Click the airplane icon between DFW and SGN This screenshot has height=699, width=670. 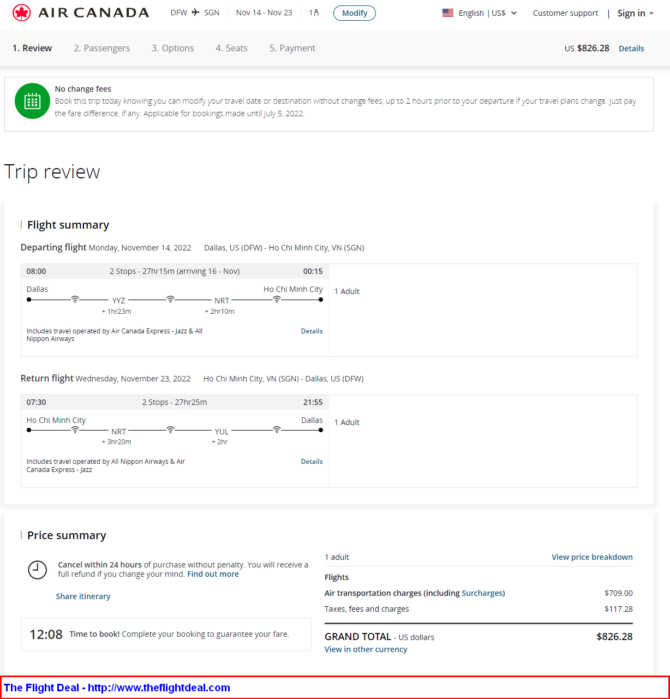pos(195,12)
